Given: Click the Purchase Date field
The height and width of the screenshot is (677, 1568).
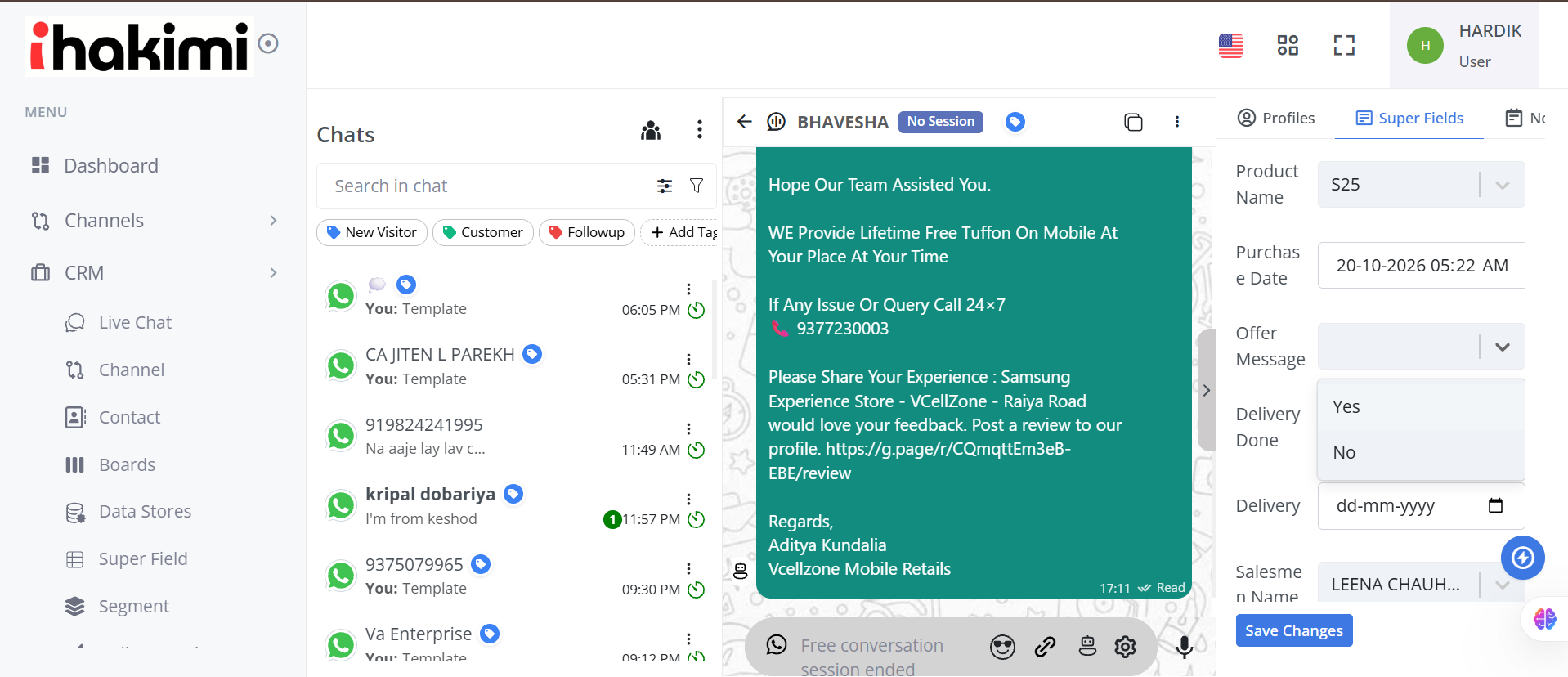Looking at the screenshot, I should [1421, 265].
